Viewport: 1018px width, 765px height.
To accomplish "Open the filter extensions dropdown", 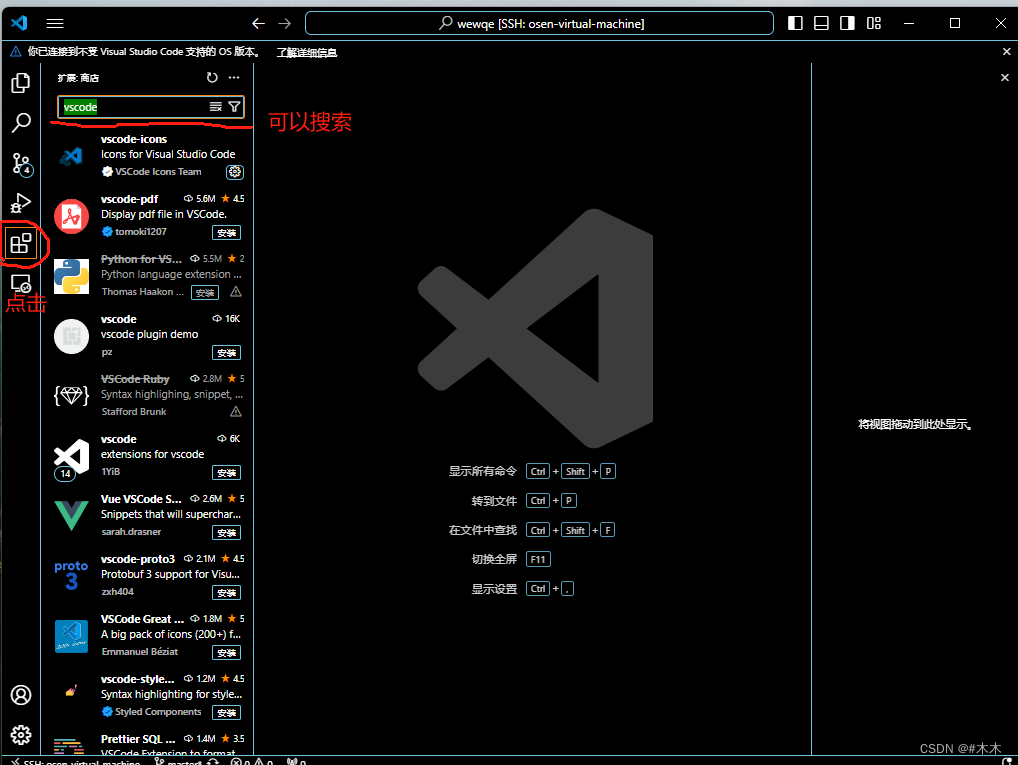I will [x=234, y=107].
